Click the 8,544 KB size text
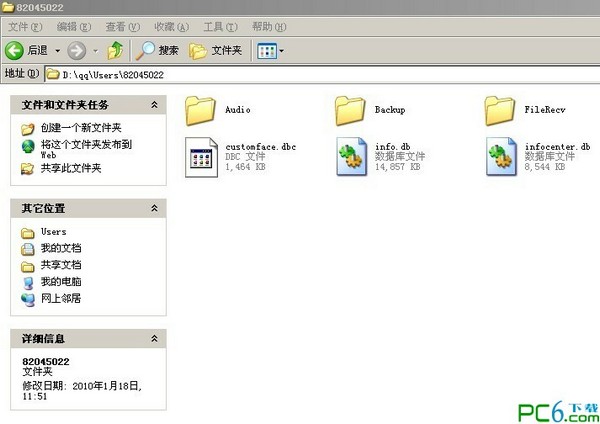Screen dimensions: 600x424 point(545,167)
